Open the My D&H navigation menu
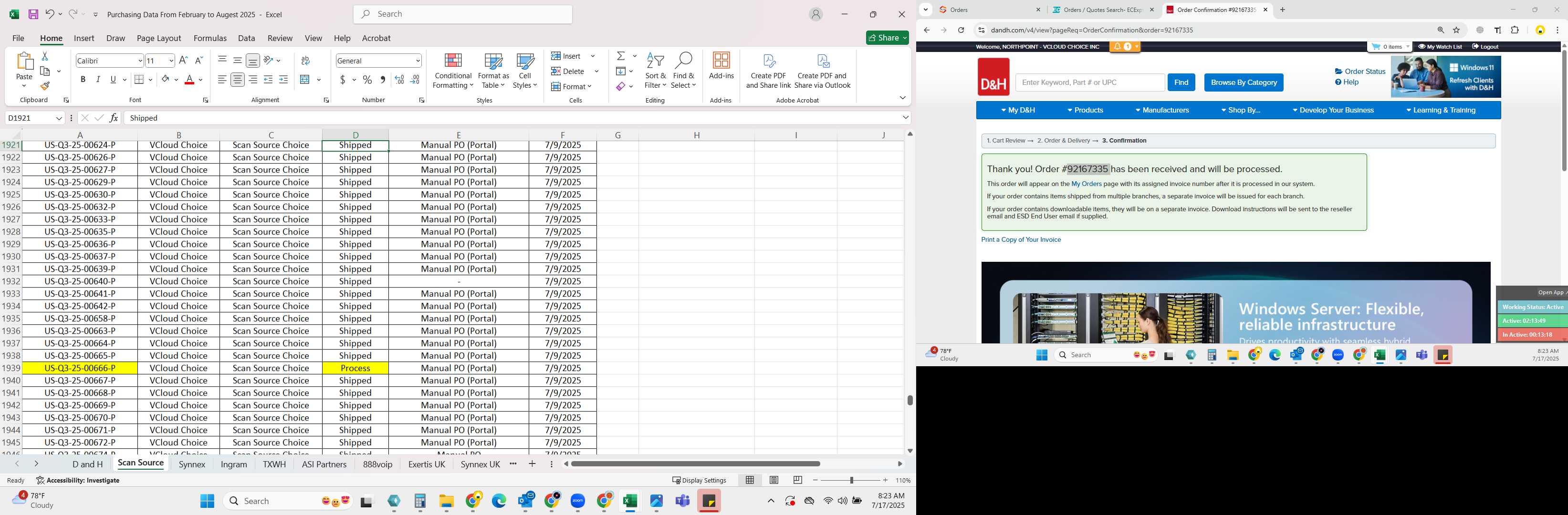Viewport: 1568px width, 515px height. tap(1018, 110)
